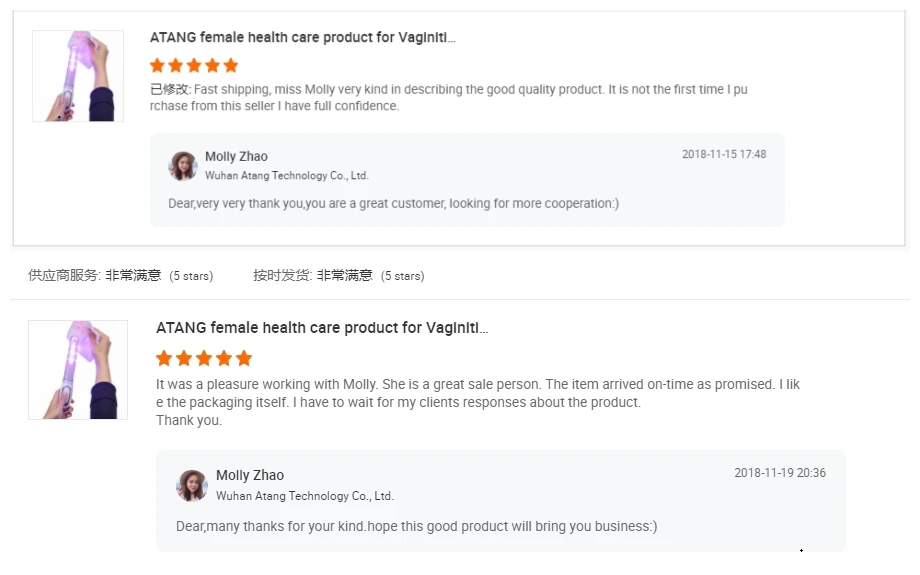Open the ATANG product title above the 'Fast shipping' review
The height and width of the screenshot is (575, 920).
pos(302,38)
